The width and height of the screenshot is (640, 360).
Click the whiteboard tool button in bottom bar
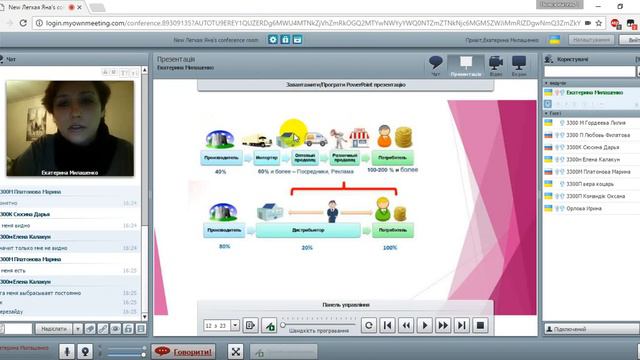coord(284,352)
